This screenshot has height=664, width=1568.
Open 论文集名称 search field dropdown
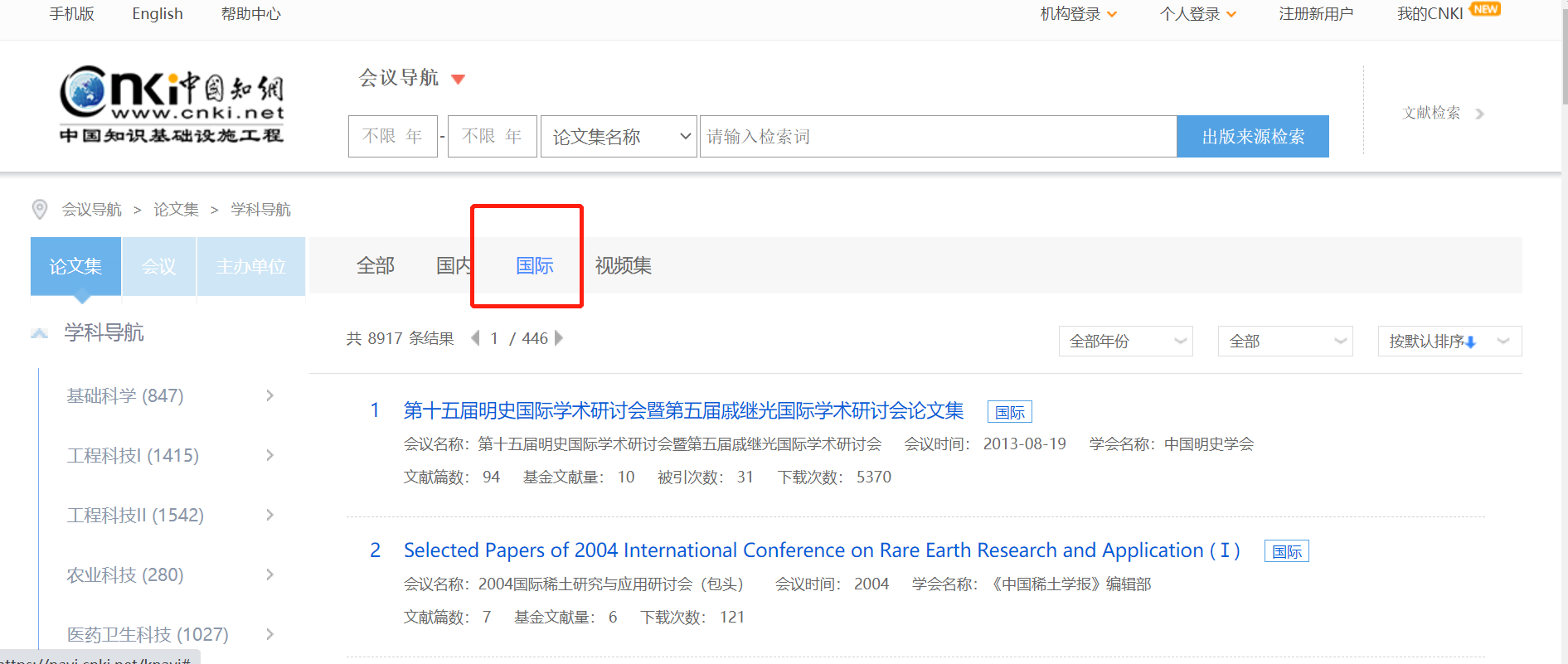619,137
